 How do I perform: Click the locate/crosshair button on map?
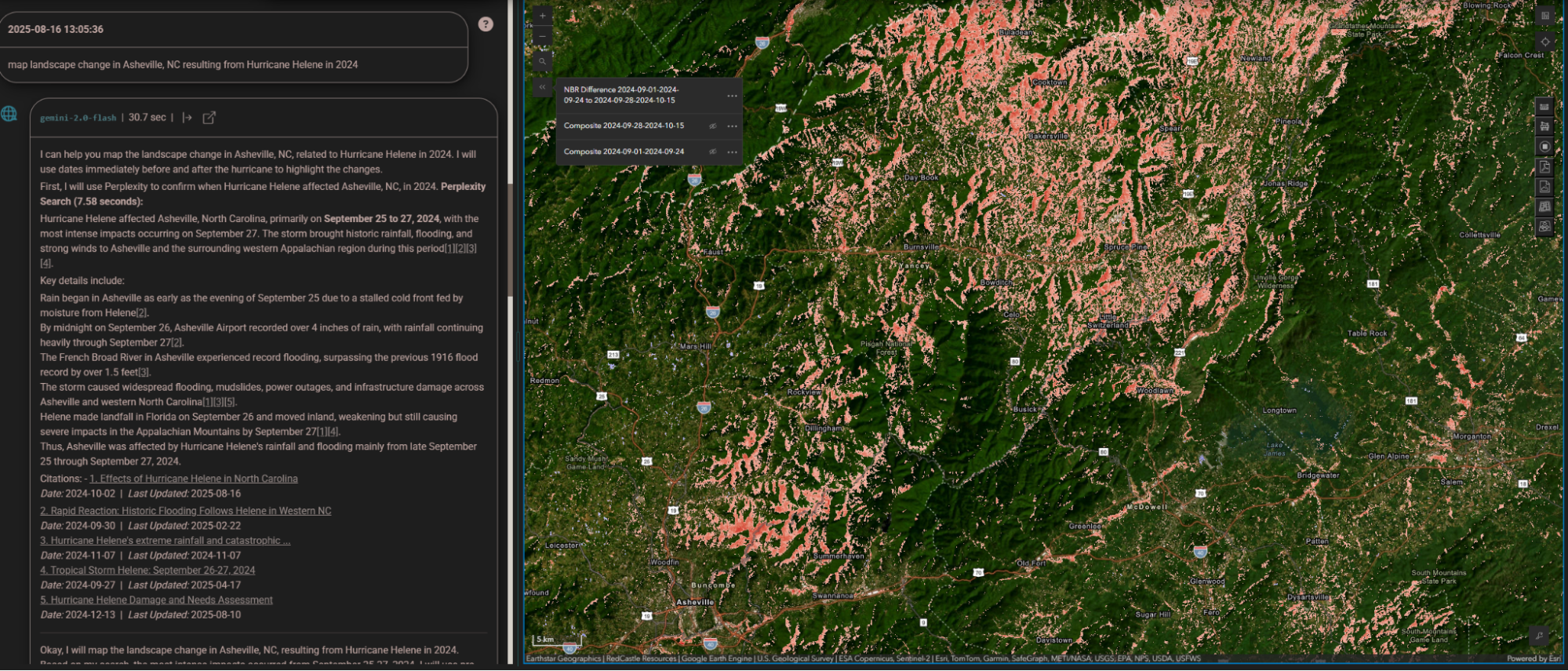tap(1545, 42)
